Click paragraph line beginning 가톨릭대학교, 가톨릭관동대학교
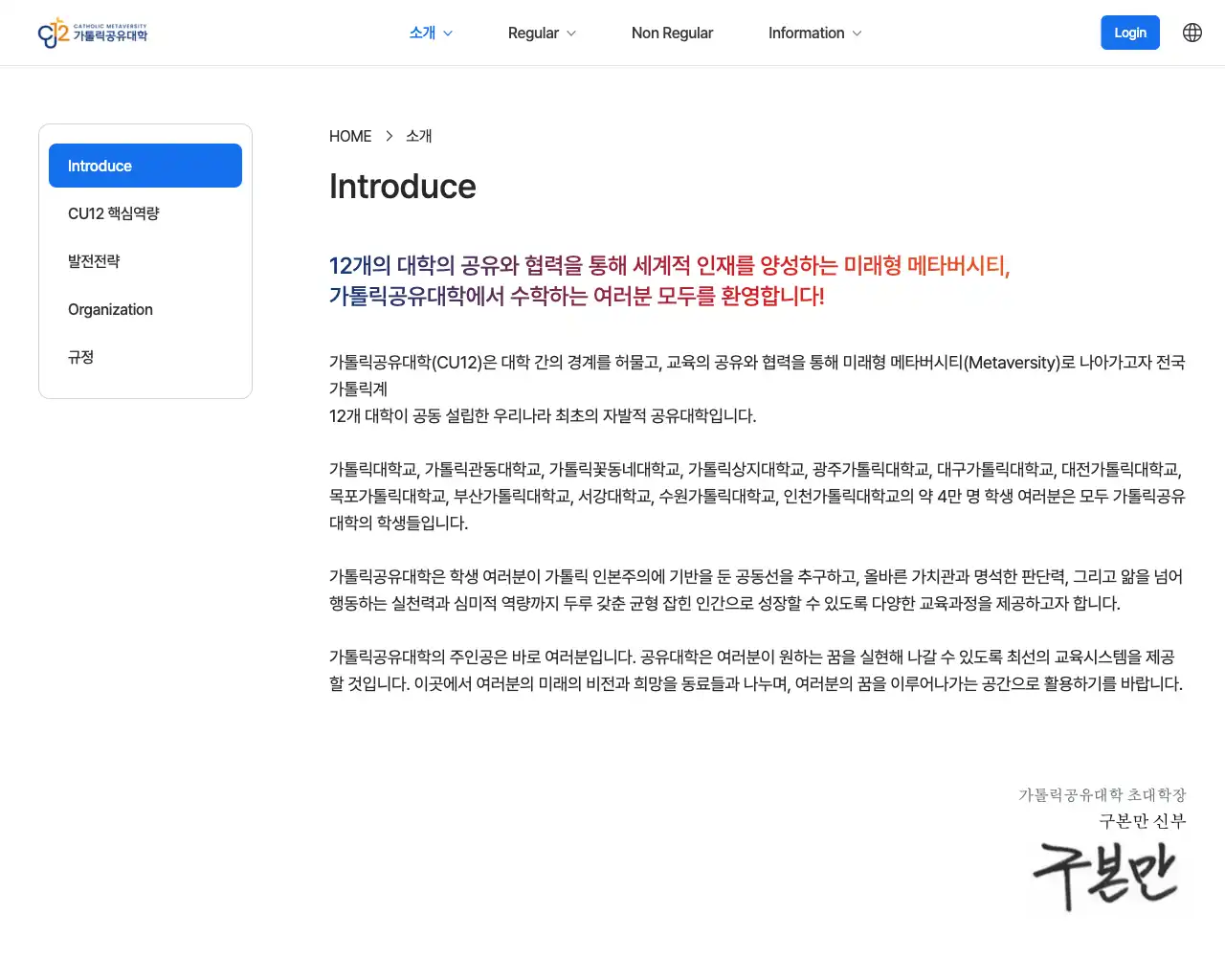 tap(756, 469)
